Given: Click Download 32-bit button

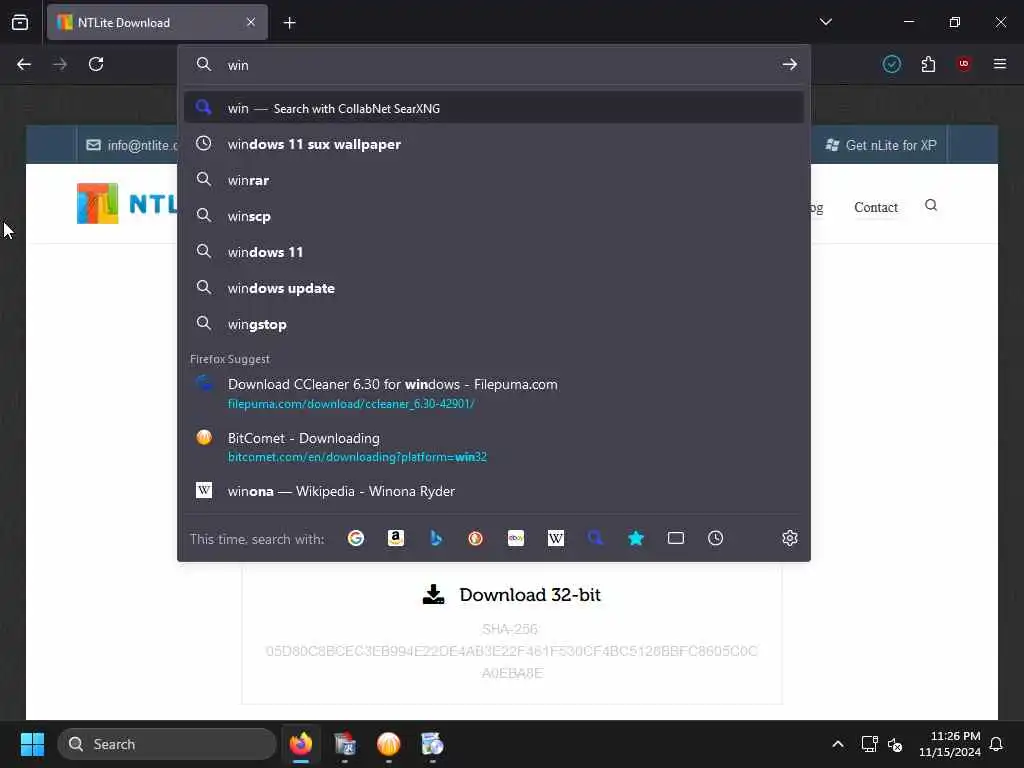Looking at the screenshot, I should [511, 594].
